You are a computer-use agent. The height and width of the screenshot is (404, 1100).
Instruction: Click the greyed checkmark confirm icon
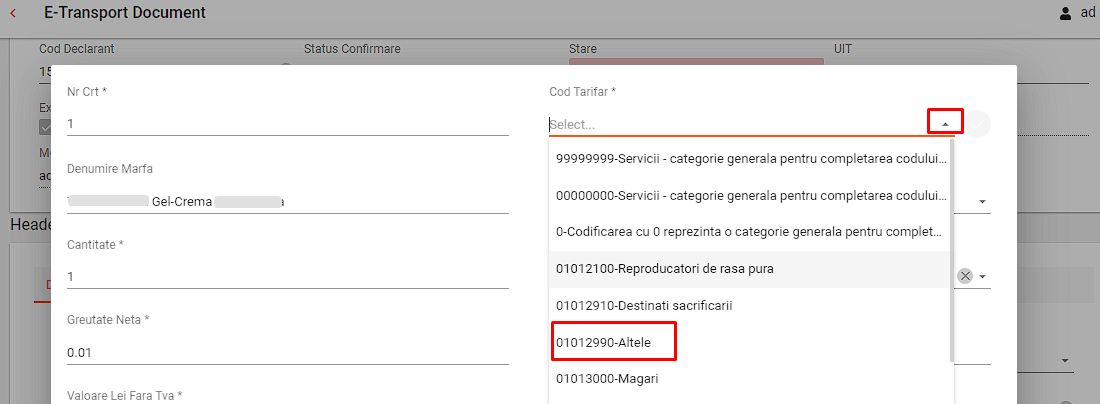pos(978,123)
